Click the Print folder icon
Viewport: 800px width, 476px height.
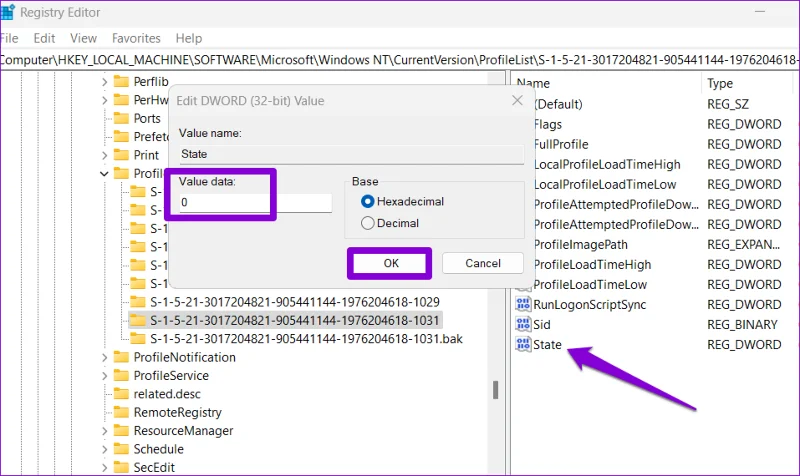pyautogui.click(x=121, y=155)
